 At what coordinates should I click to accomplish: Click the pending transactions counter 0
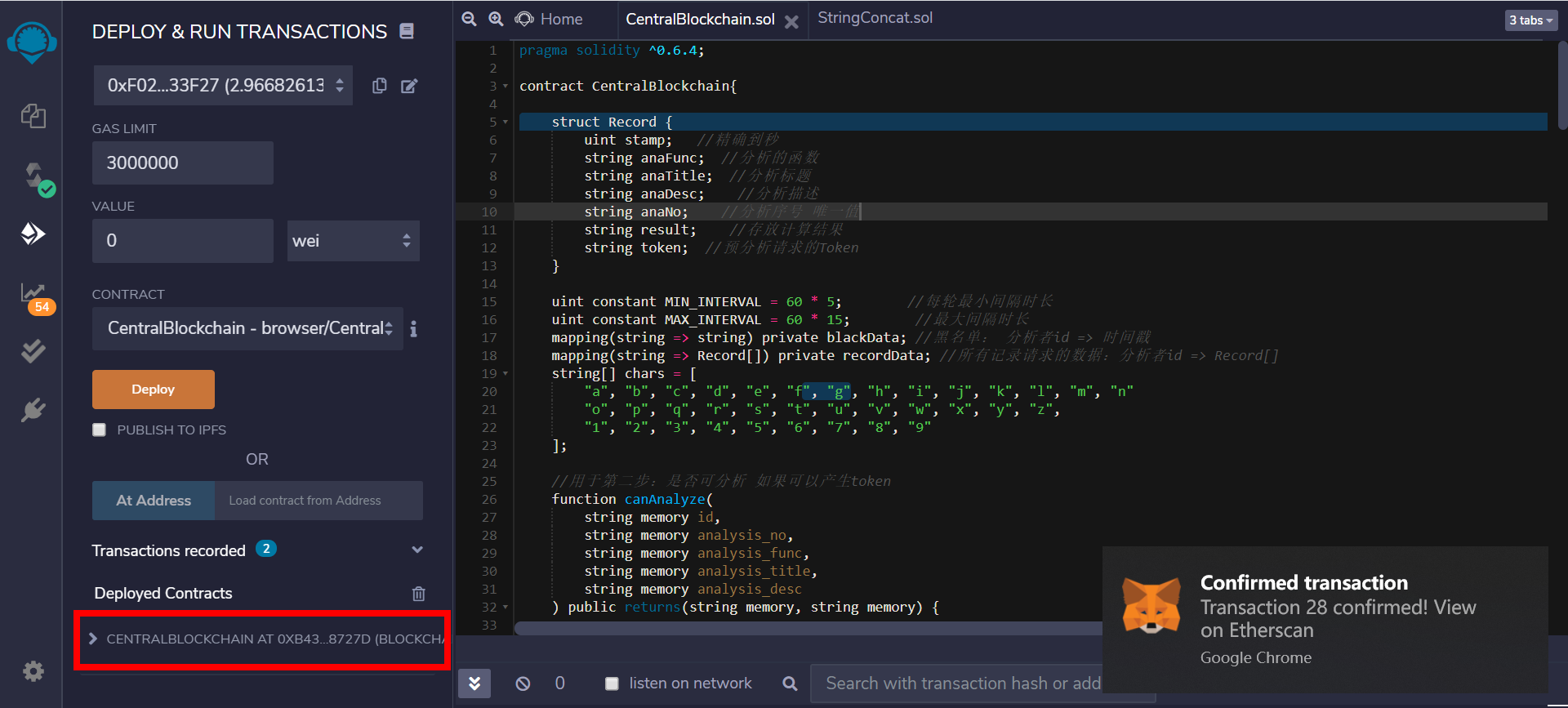tap(559, 684)
